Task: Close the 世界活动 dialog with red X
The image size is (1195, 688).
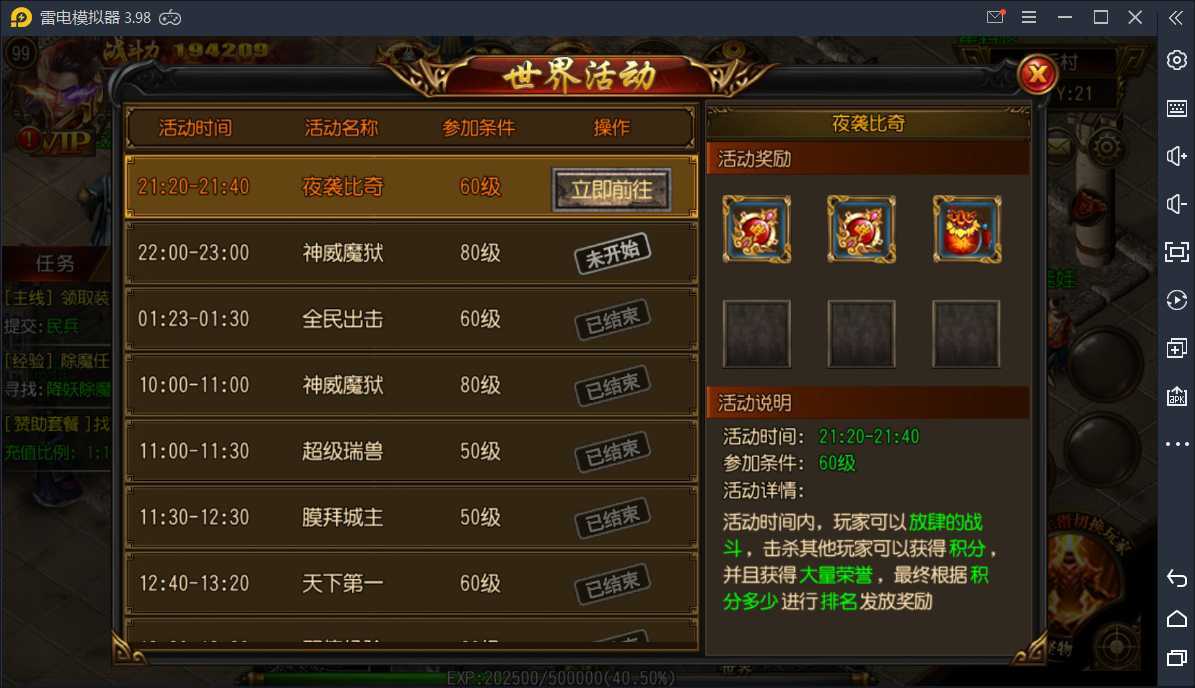Action: [1036, 74]
